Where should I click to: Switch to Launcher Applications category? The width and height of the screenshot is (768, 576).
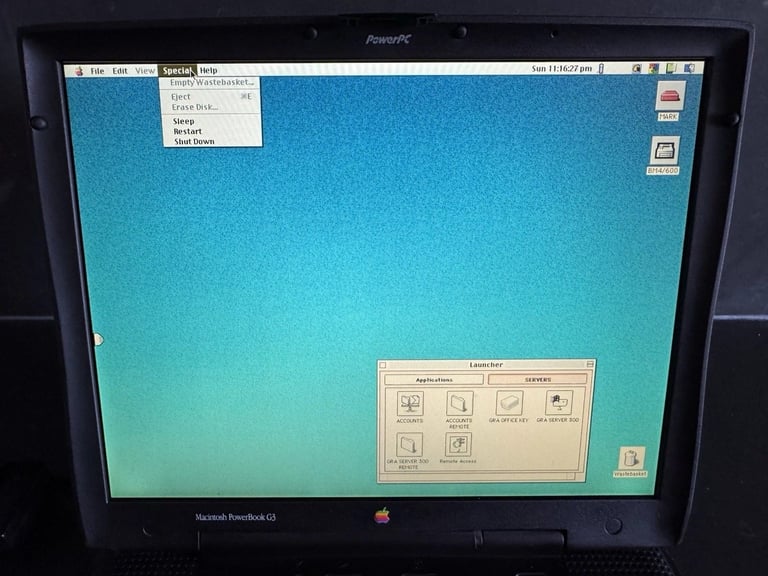[434, 380]
